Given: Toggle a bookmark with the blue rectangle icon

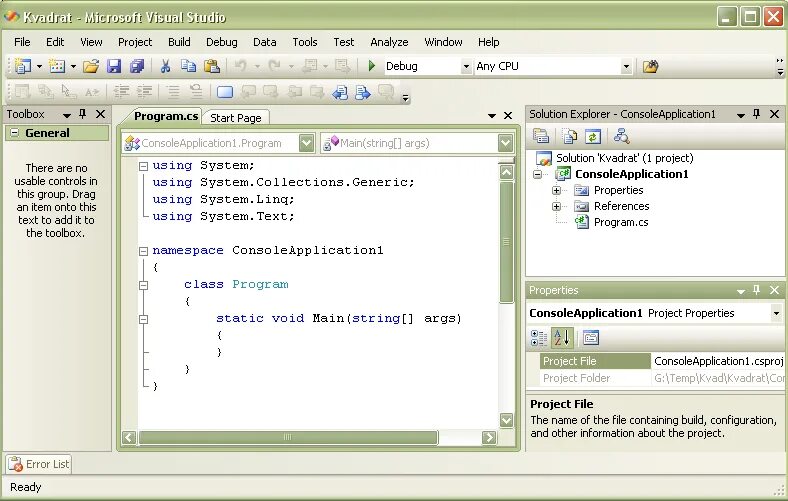Looking at the screenshot, I should point(225,92).
